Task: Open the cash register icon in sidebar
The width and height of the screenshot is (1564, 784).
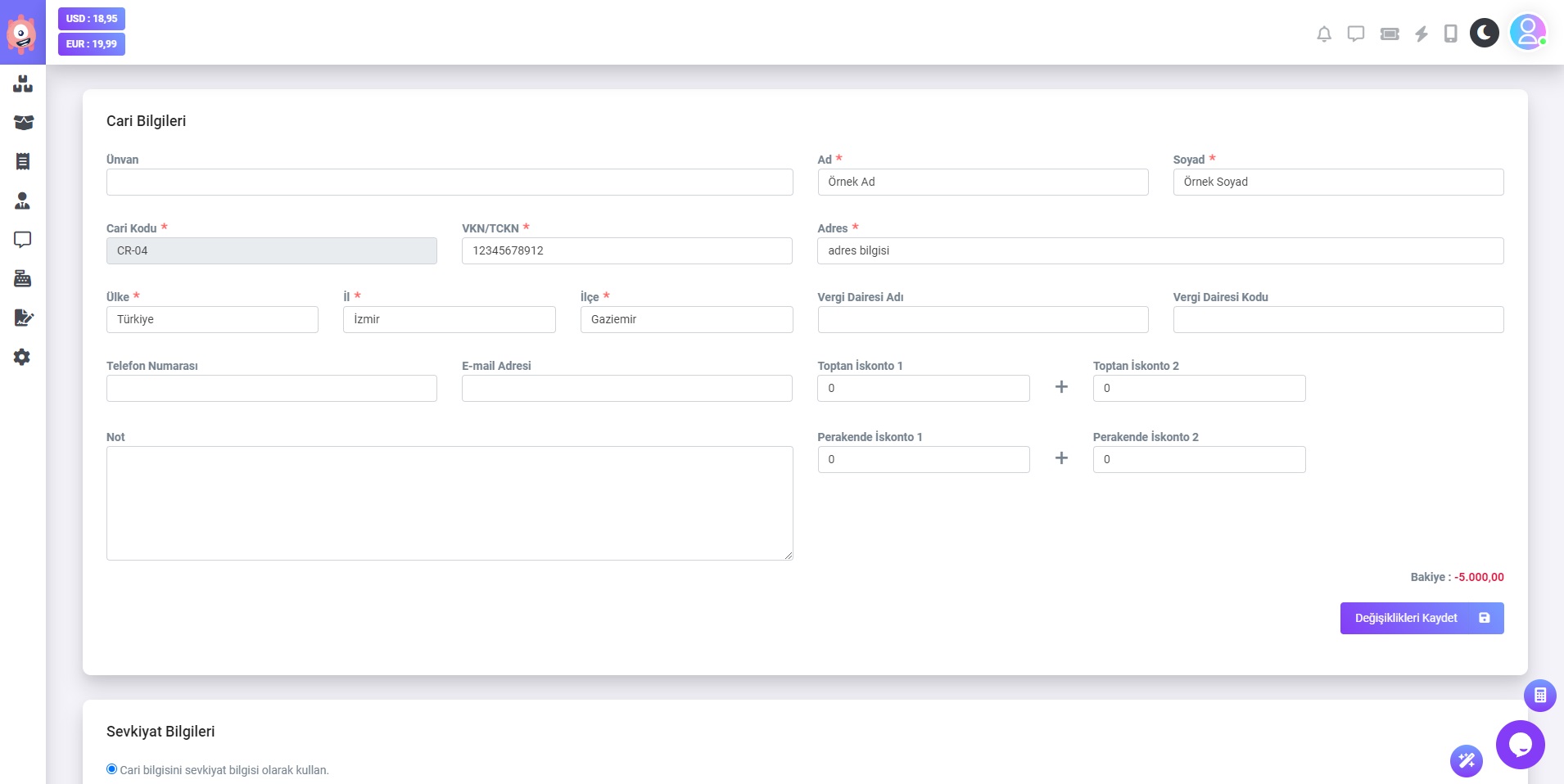Action: click(x=23, y=279)
